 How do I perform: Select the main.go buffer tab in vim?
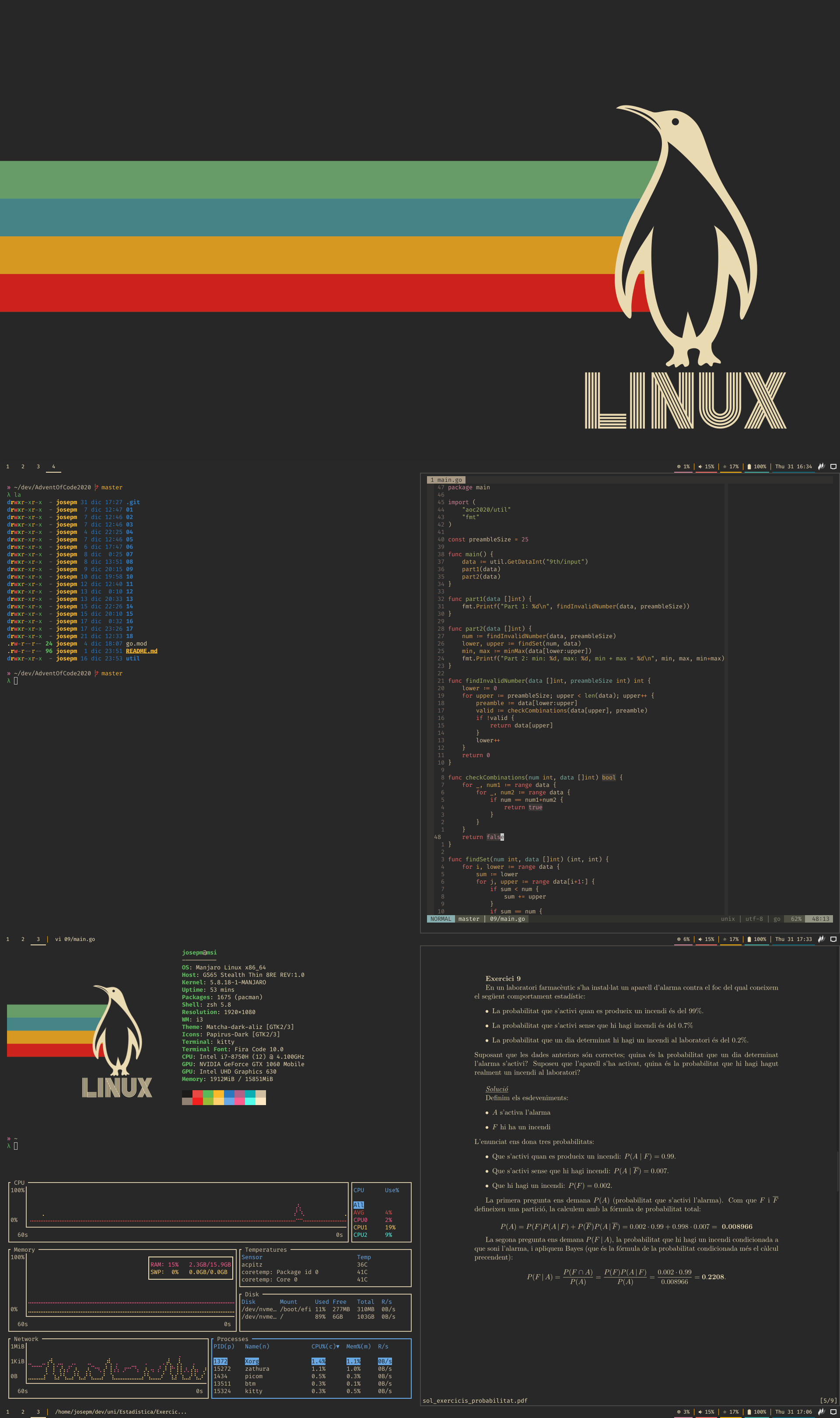point(446,480)
